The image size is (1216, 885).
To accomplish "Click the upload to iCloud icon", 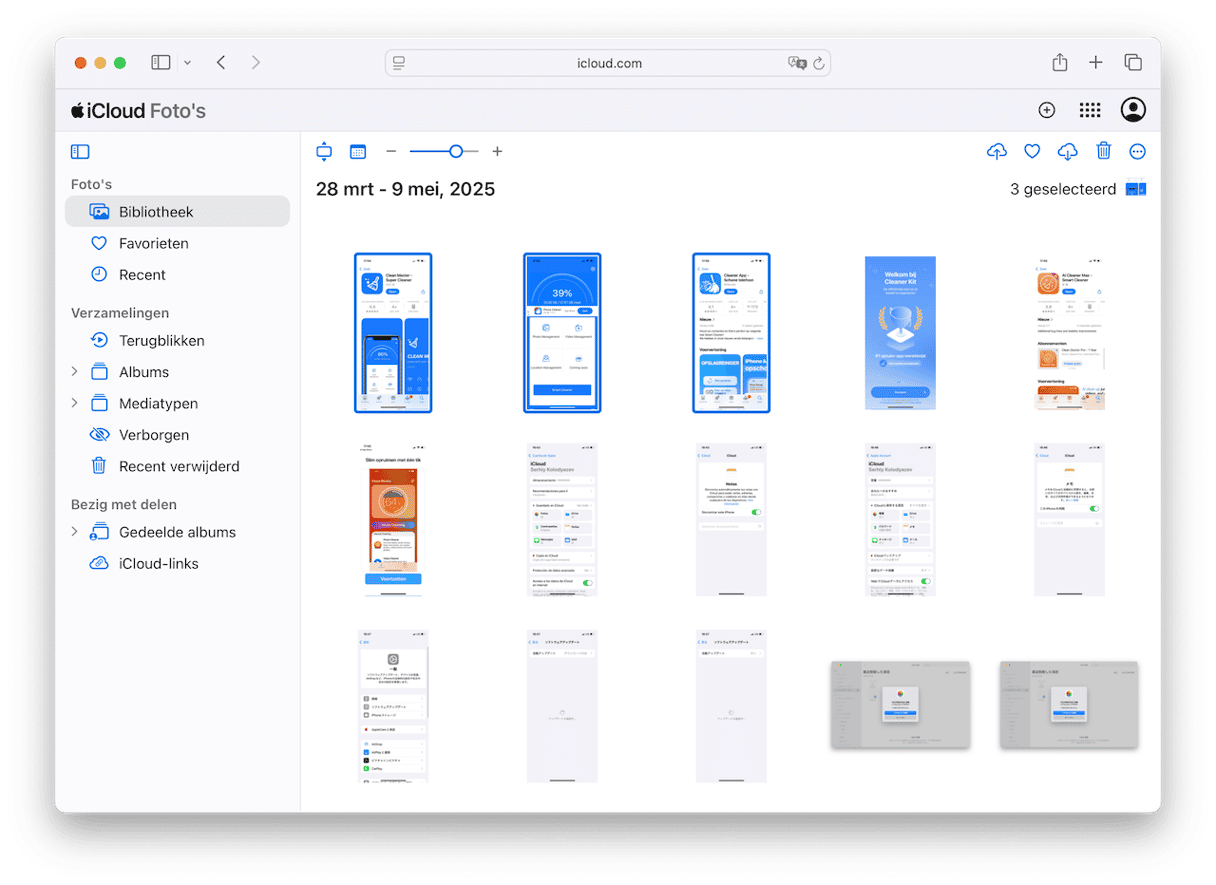I will [x=996, y=152].
